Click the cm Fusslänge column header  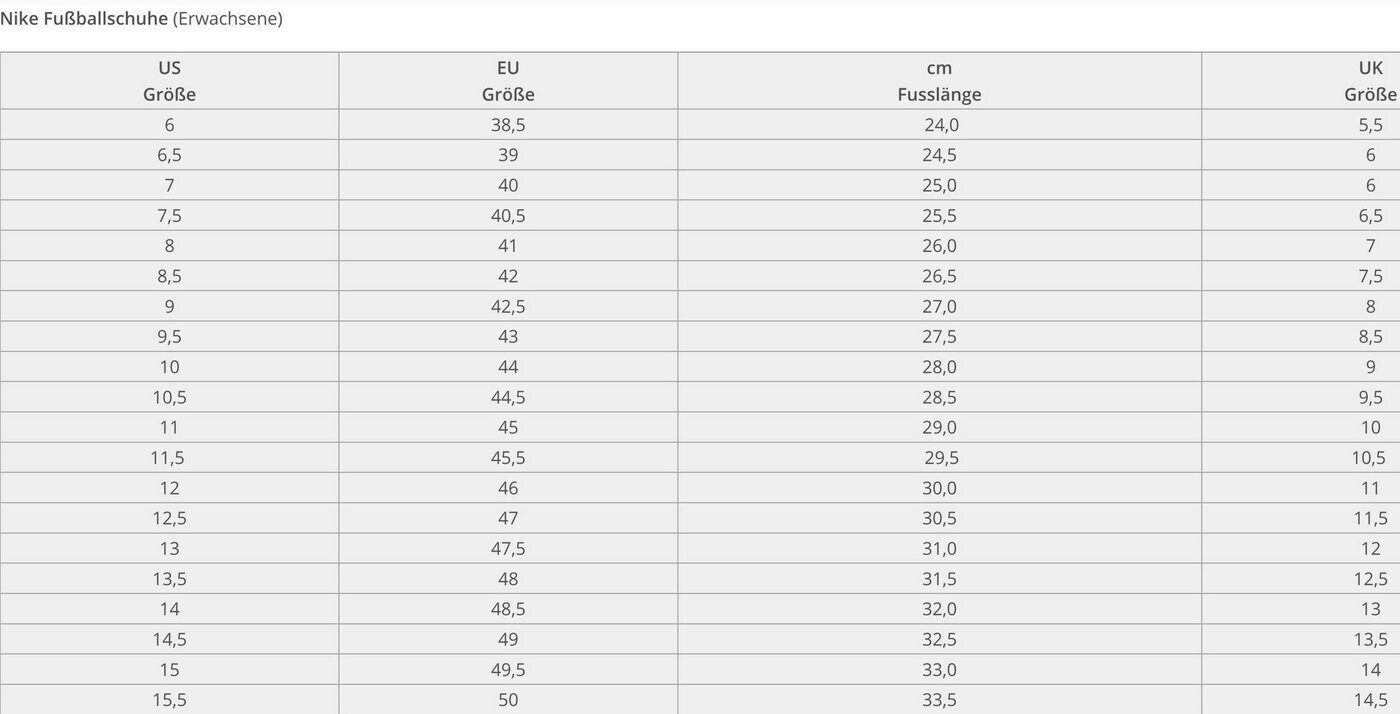pyautogui.click(x=939, y=81)
